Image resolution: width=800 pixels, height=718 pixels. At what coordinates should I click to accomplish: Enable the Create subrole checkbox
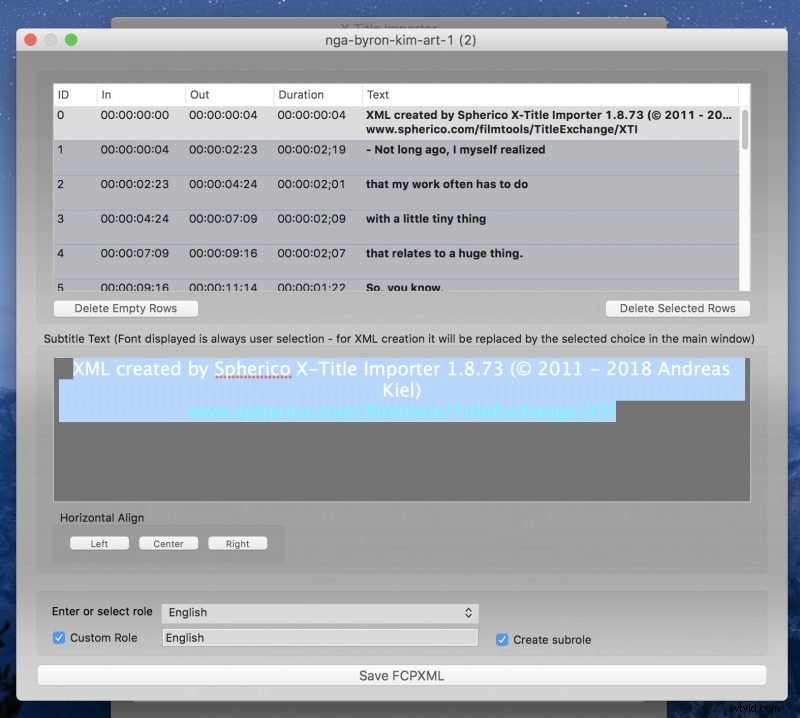point(501,638)
